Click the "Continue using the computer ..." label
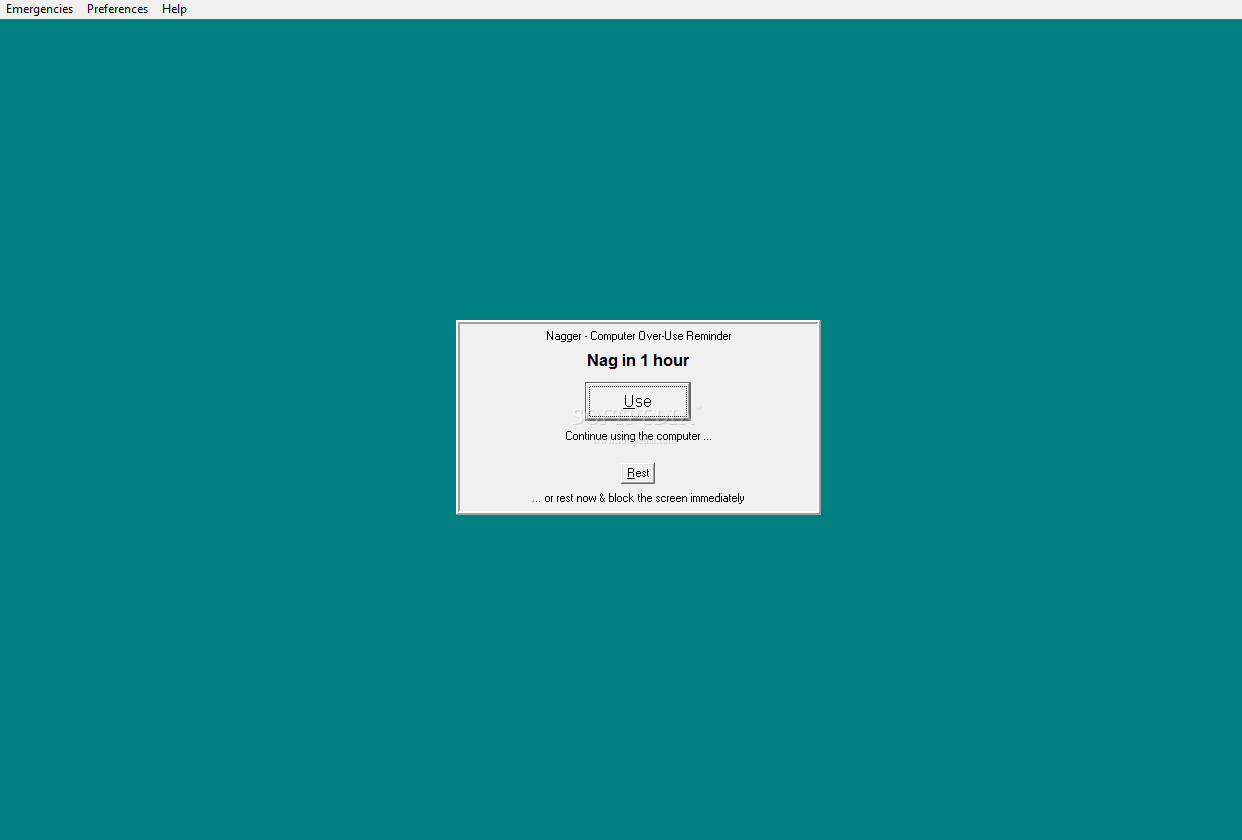The image size is (1242, 840). click(638, 436)
